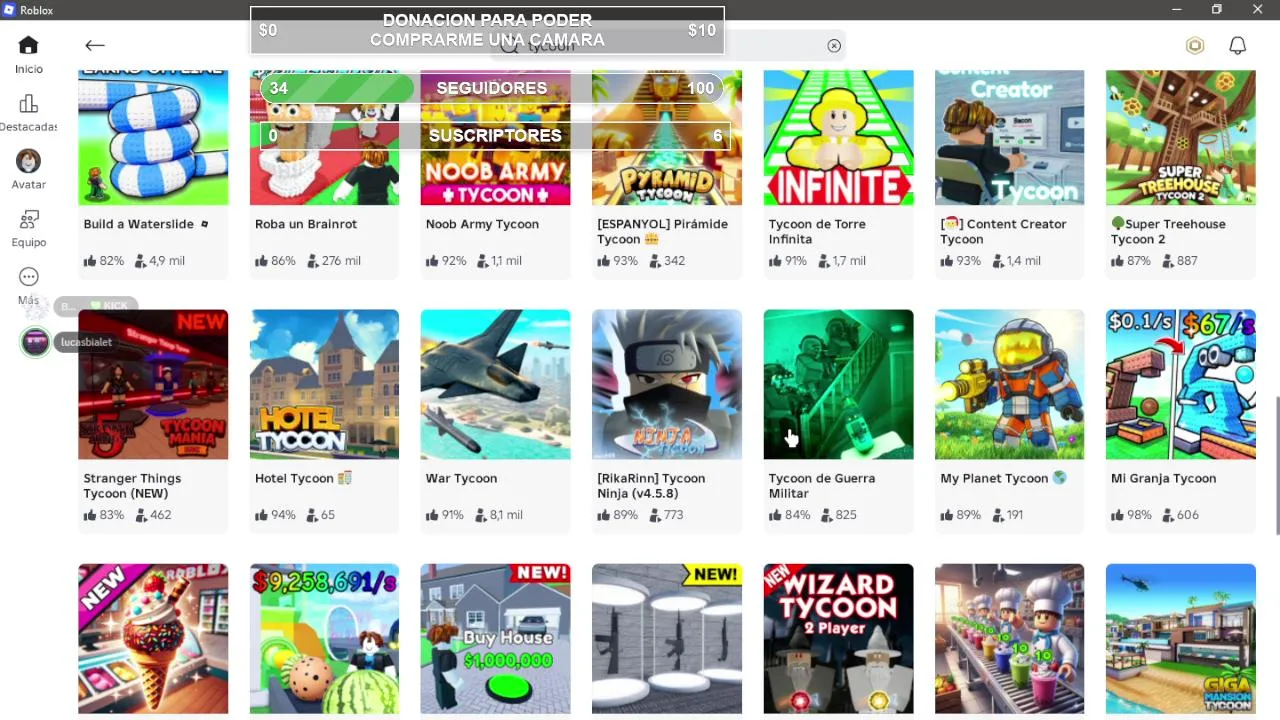Open the Avatar sidebar icon

[28, 161]
